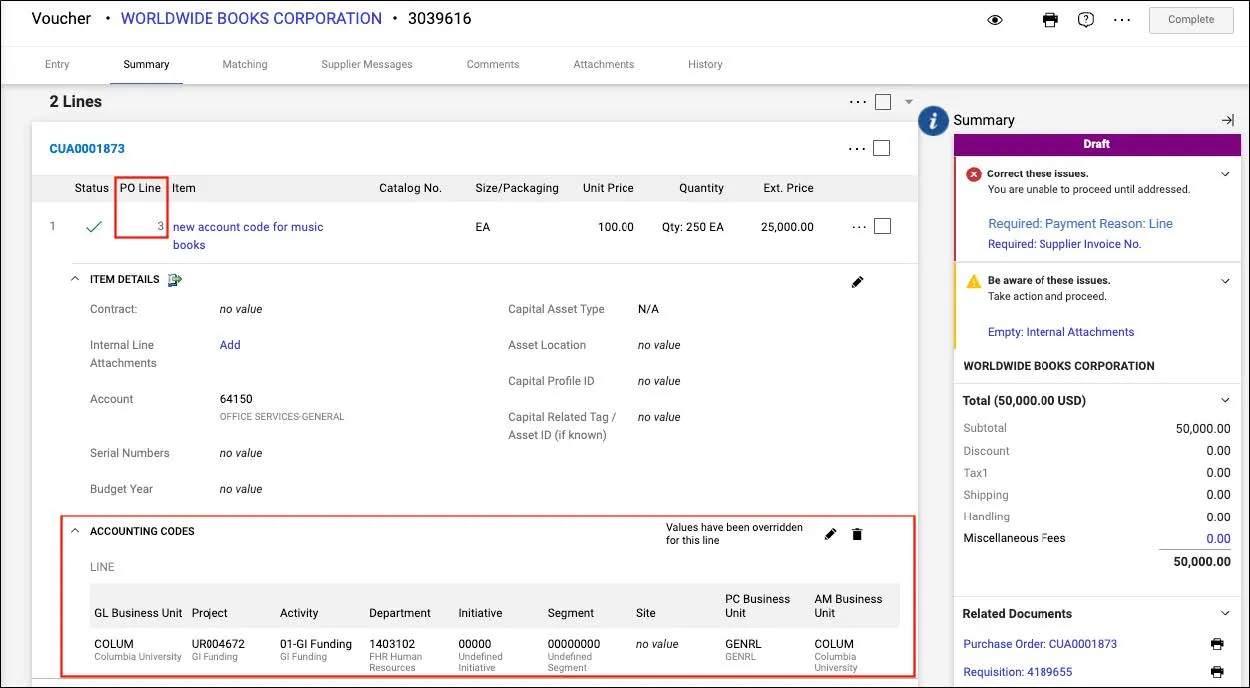
Task: Open the 2 Lines three-dot actions menu
Action: point(857,102)
